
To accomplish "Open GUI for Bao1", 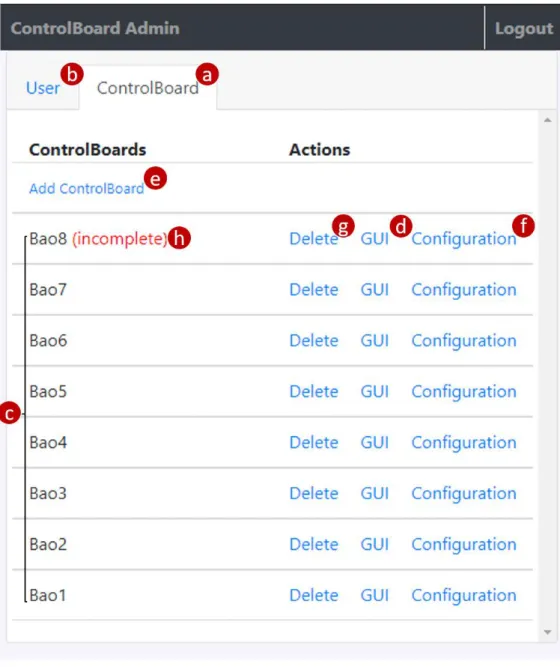I will [374, 595].
